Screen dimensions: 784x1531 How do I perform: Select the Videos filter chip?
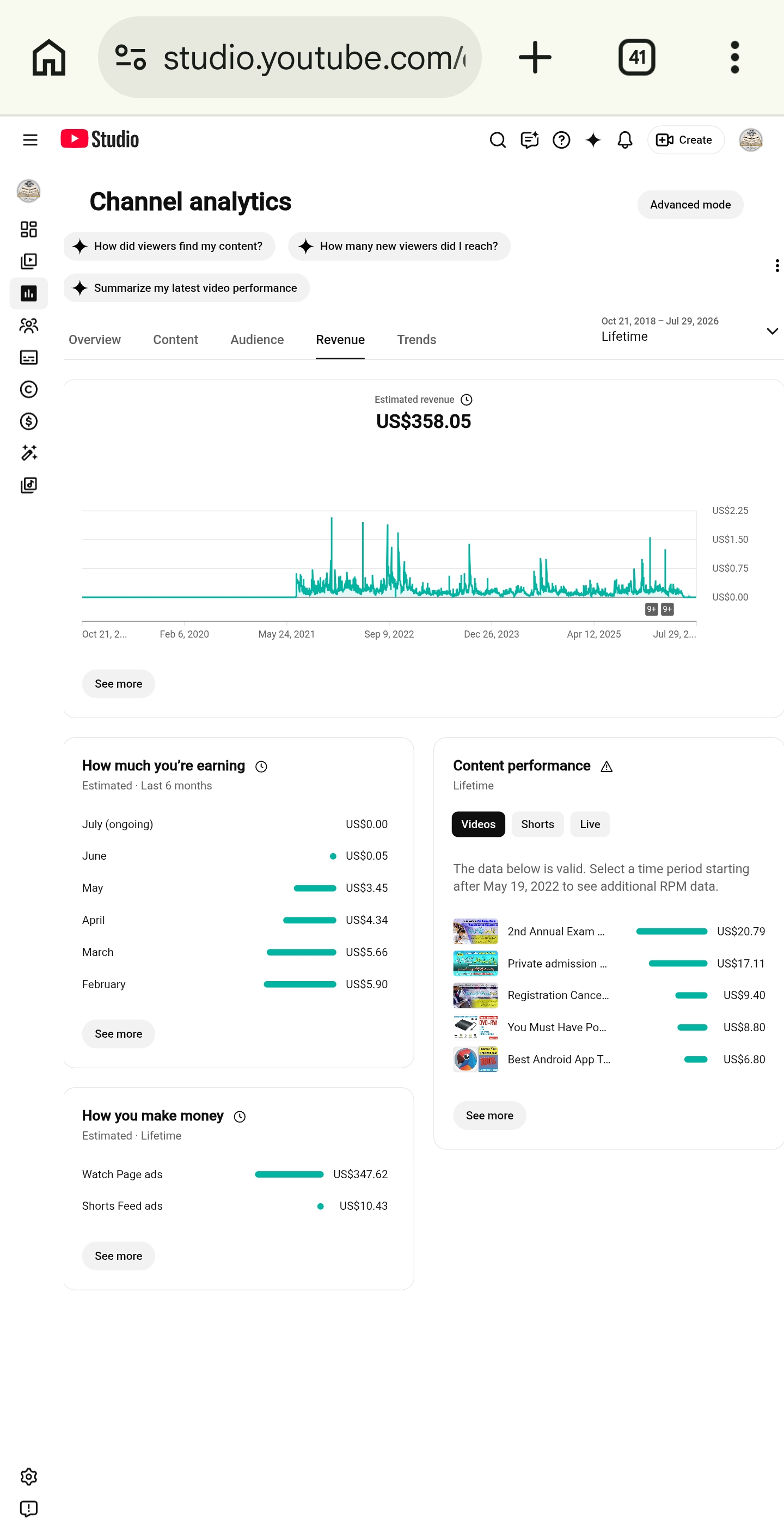tap(478, 824)
